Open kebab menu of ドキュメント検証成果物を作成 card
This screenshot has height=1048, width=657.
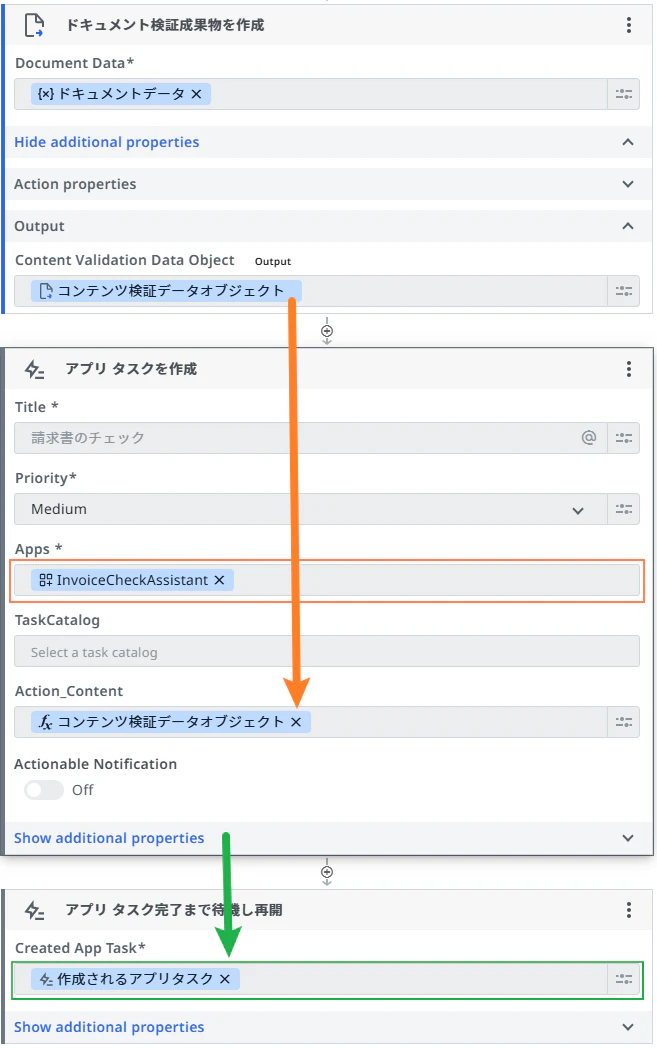628,25
